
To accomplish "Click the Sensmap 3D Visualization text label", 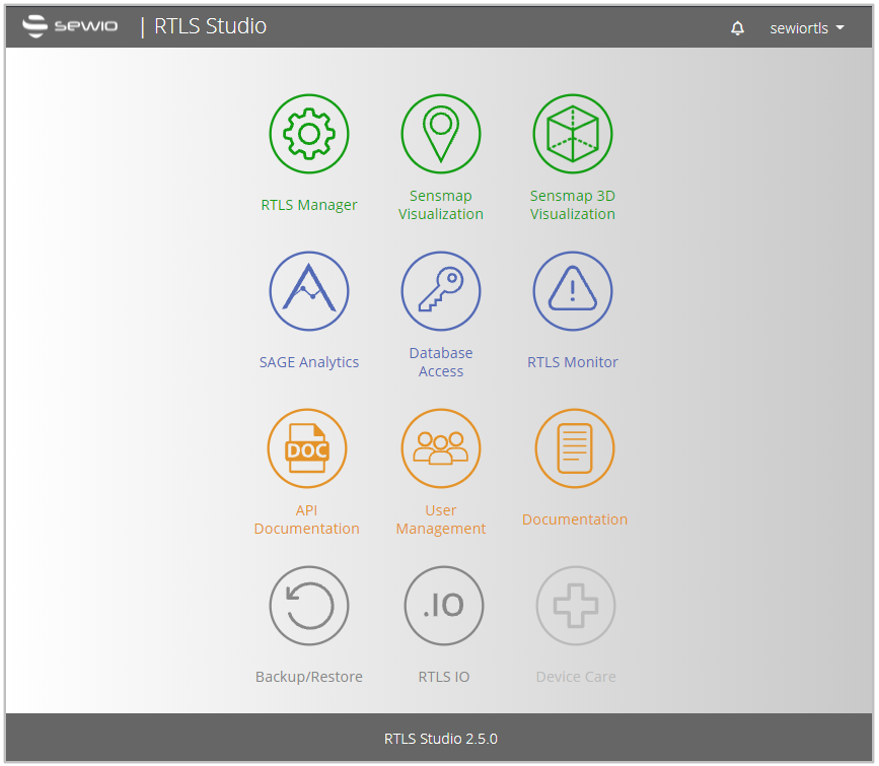I will click(572, 205).
